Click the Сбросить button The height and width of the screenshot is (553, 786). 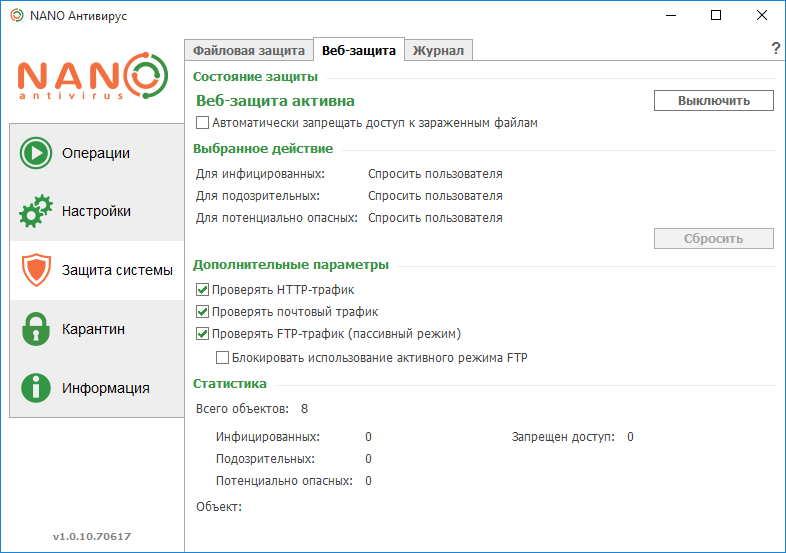[x=713, y=239]
